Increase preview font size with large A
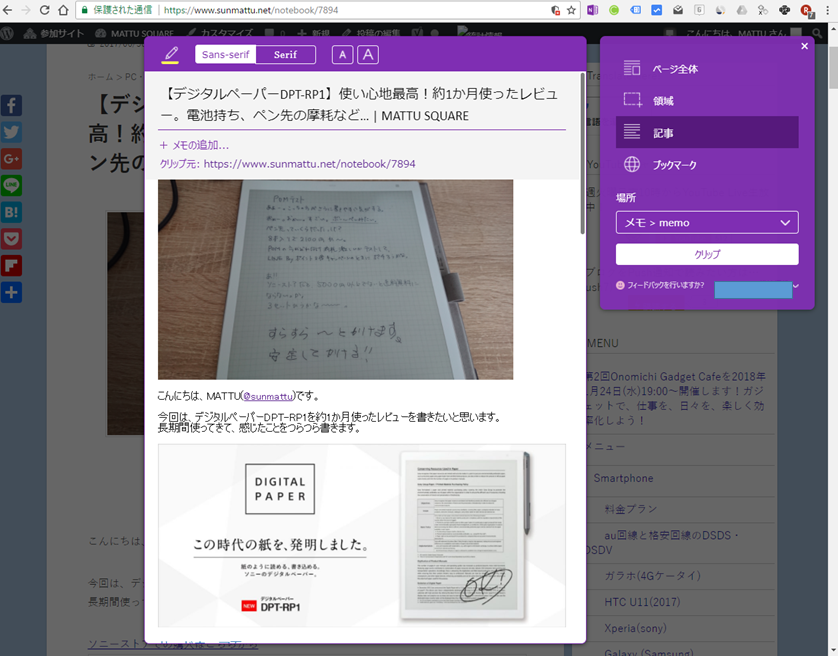 368,55
